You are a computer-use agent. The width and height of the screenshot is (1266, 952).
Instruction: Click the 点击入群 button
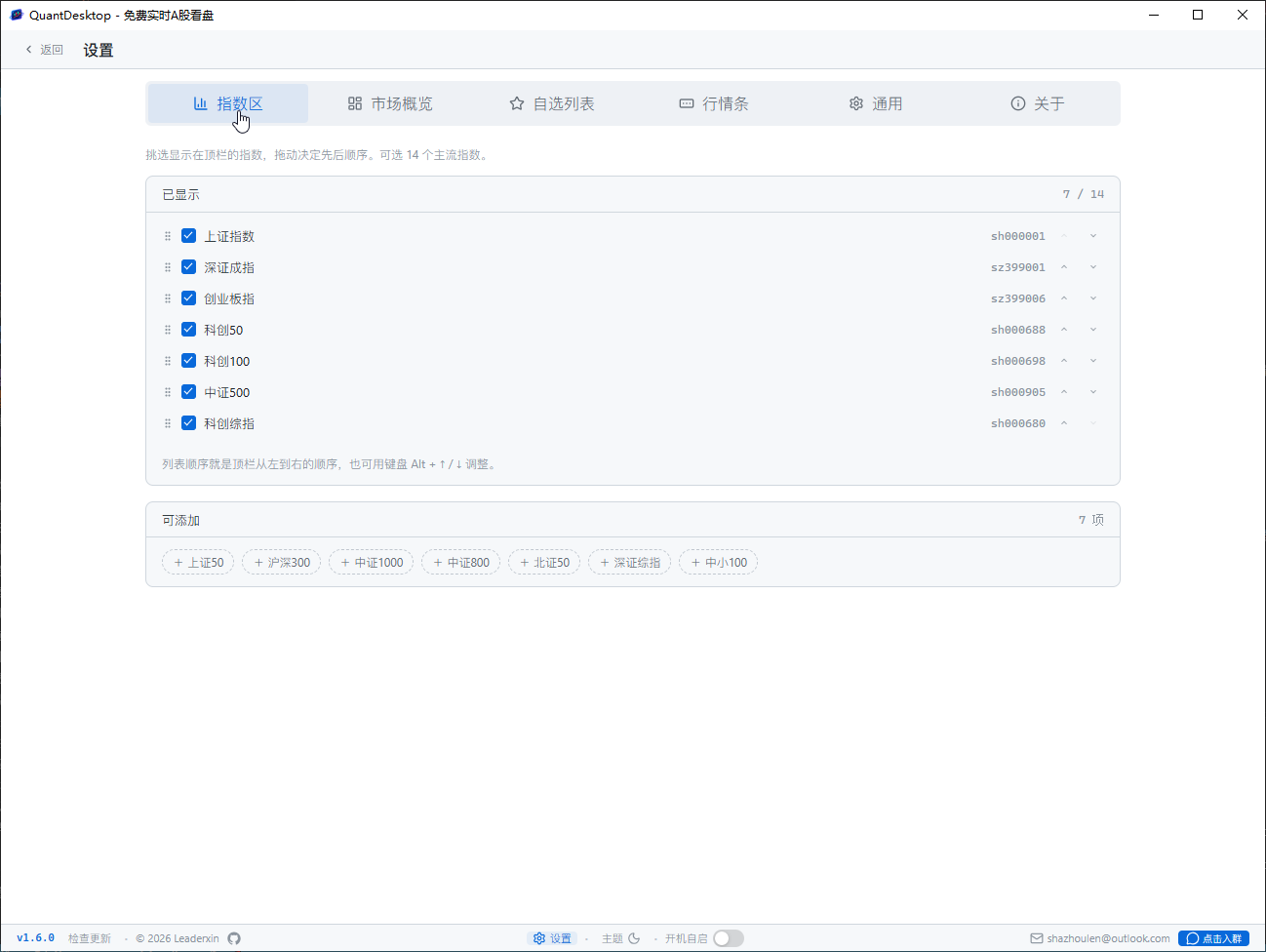1214,938
